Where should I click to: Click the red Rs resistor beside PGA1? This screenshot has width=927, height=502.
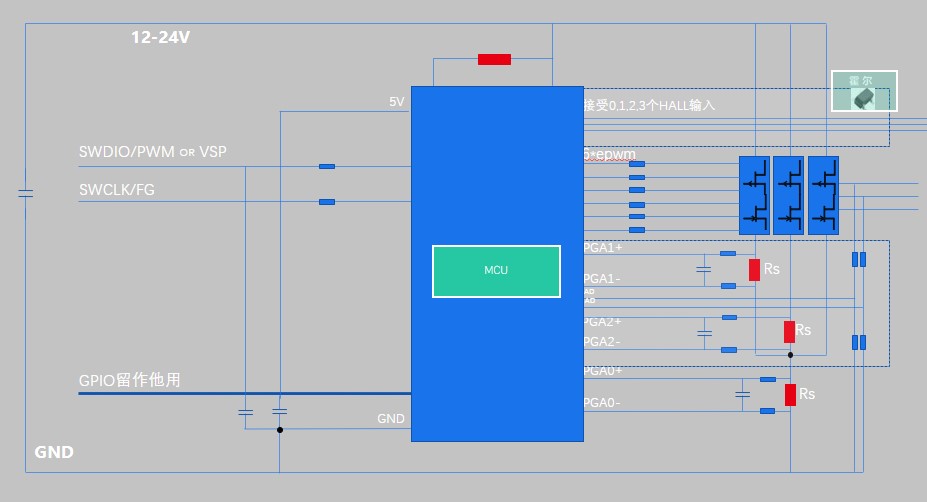[754, 270]
